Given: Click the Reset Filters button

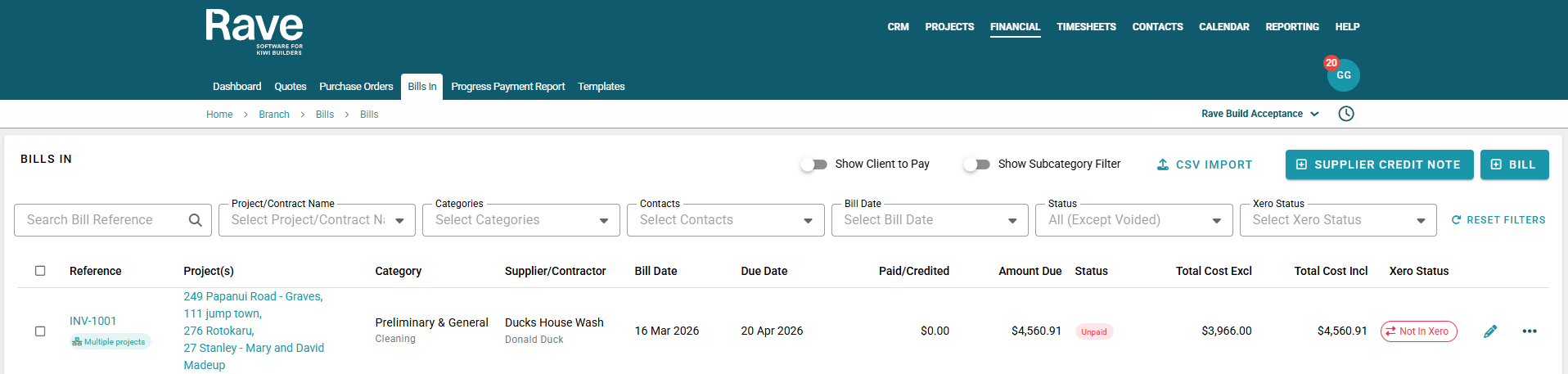Looking at the screenshot, I should click(1498, 220).
